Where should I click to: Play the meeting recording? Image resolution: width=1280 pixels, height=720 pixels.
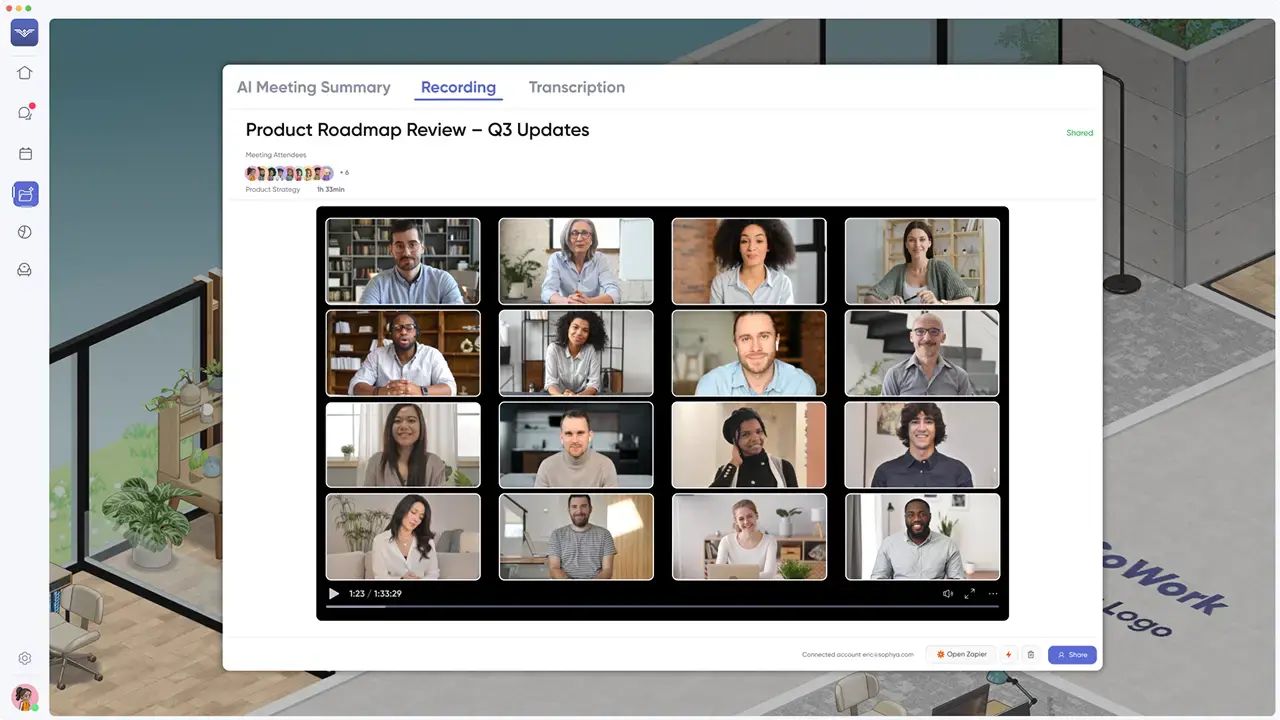(334, 594)
